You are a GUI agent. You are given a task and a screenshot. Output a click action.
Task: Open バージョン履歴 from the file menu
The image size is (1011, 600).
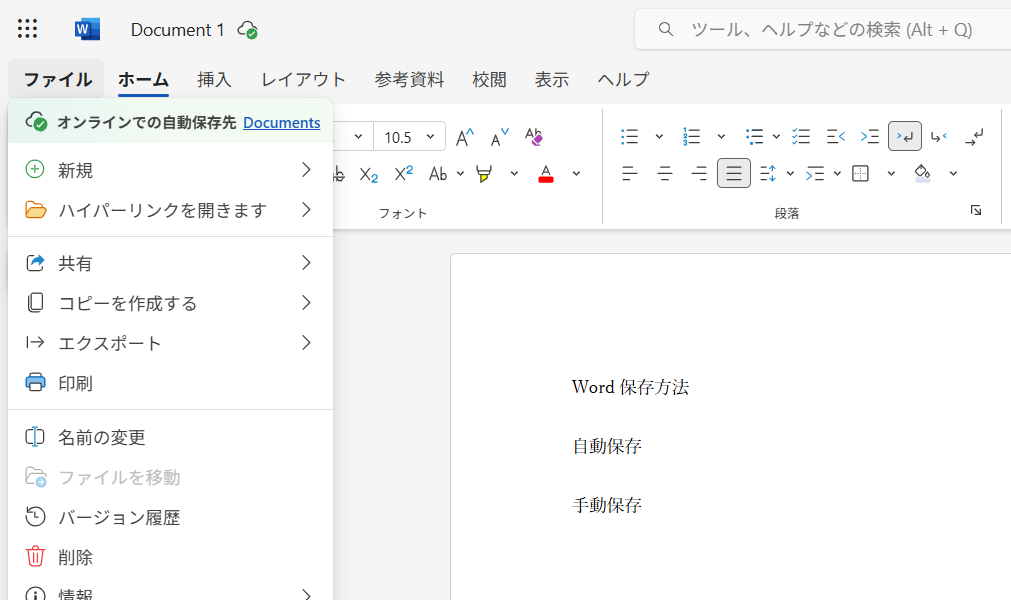(x=170, y=517)
